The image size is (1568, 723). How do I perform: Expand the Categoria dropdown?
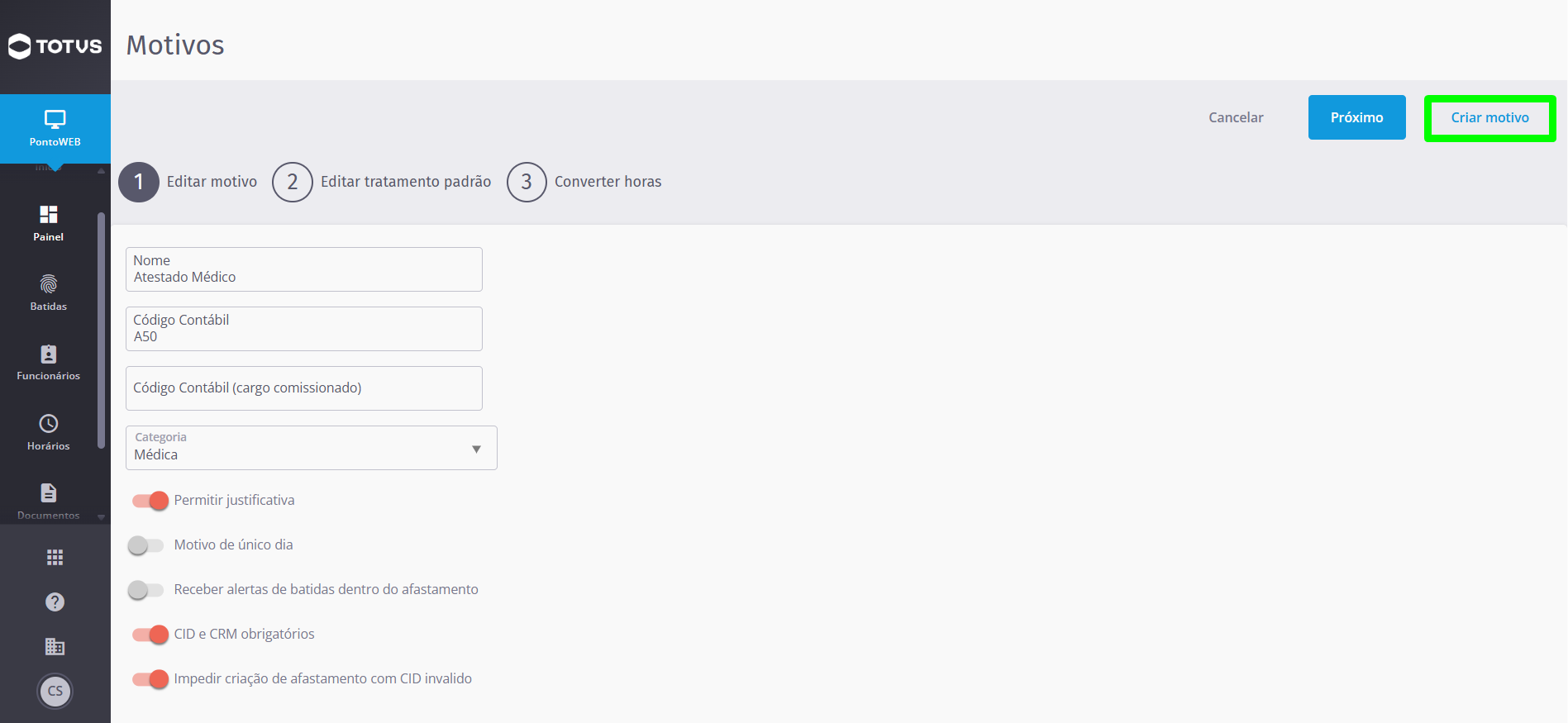tap(312, 448)
